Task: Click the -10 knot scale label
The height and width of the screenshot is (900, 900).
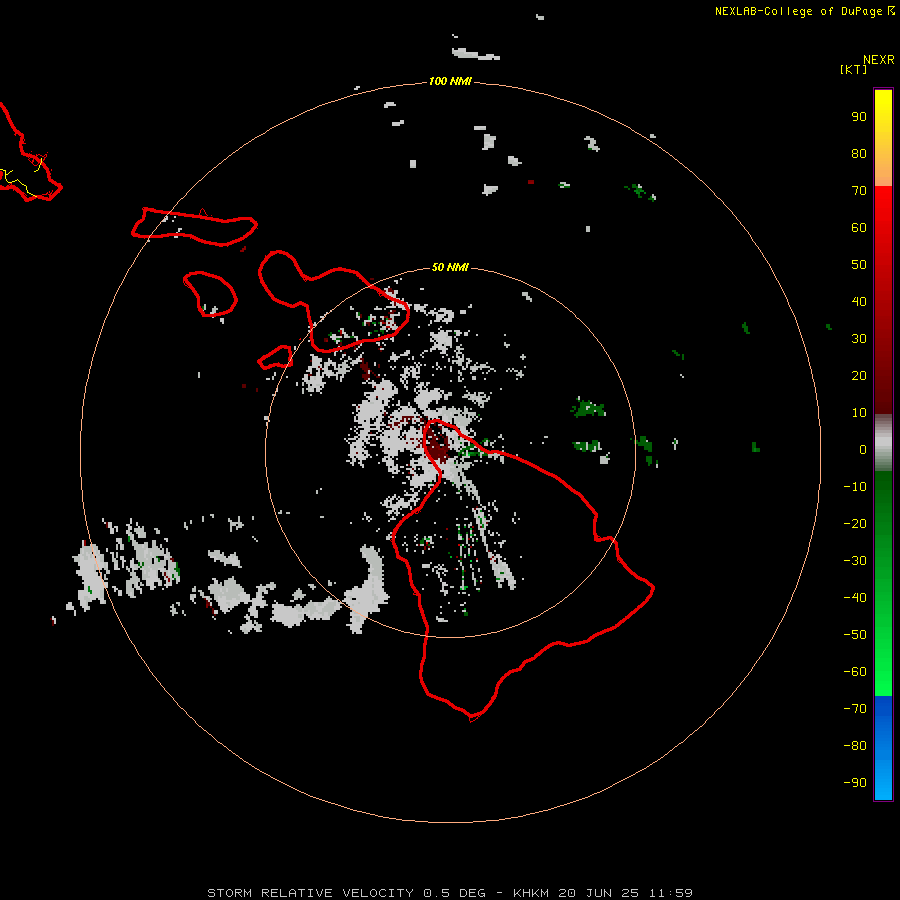Action: coord(855,487)
